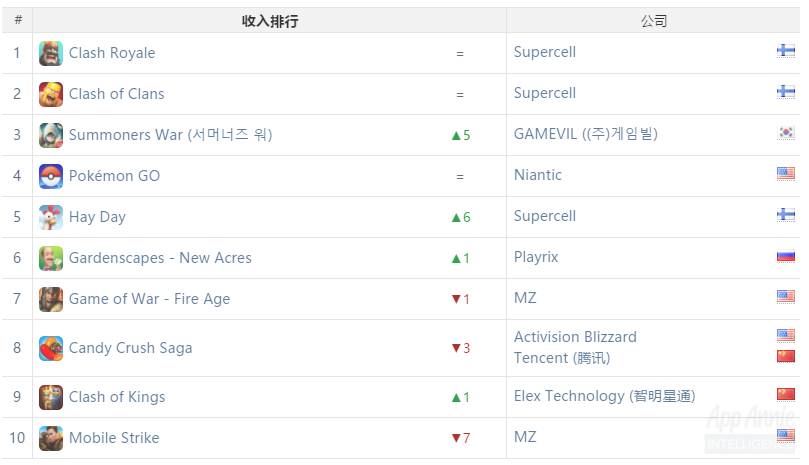Open the Gardenscapes - New Acres link
Image resolution: width=809 pixels, height=465 pixels.
pyautogui.click(x=160, y=258)
